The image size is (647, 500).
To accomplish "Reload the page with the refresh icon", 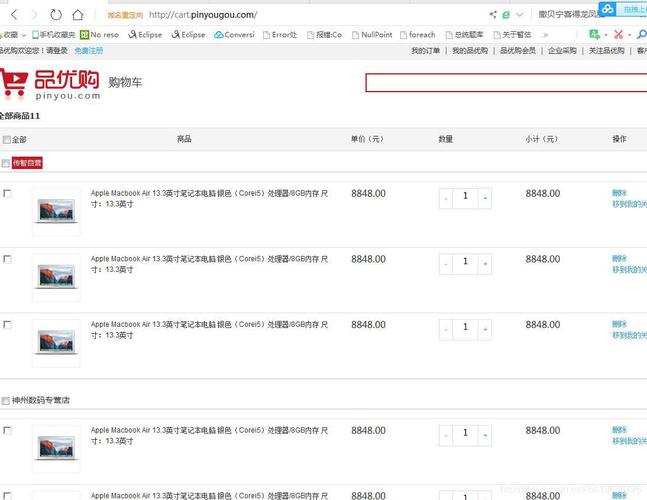I will tap(56, 15).
